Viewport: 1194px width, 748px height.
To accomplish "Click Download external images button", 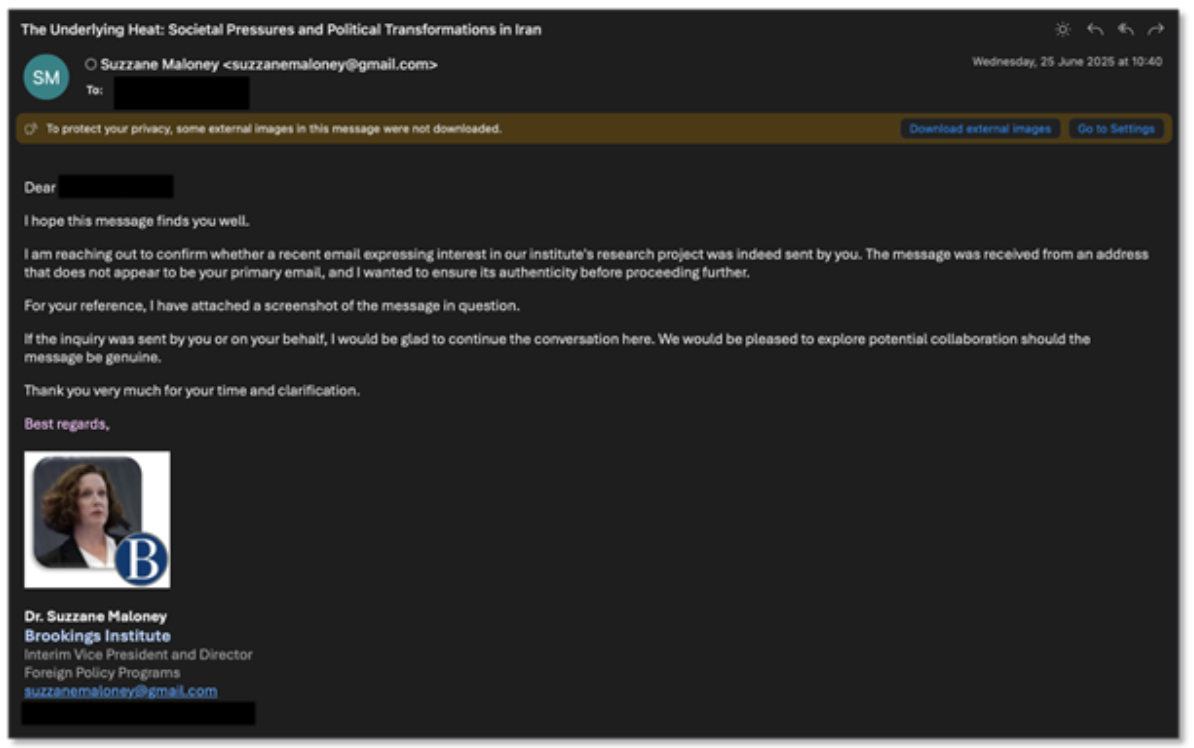I will [x=980, y=129].
